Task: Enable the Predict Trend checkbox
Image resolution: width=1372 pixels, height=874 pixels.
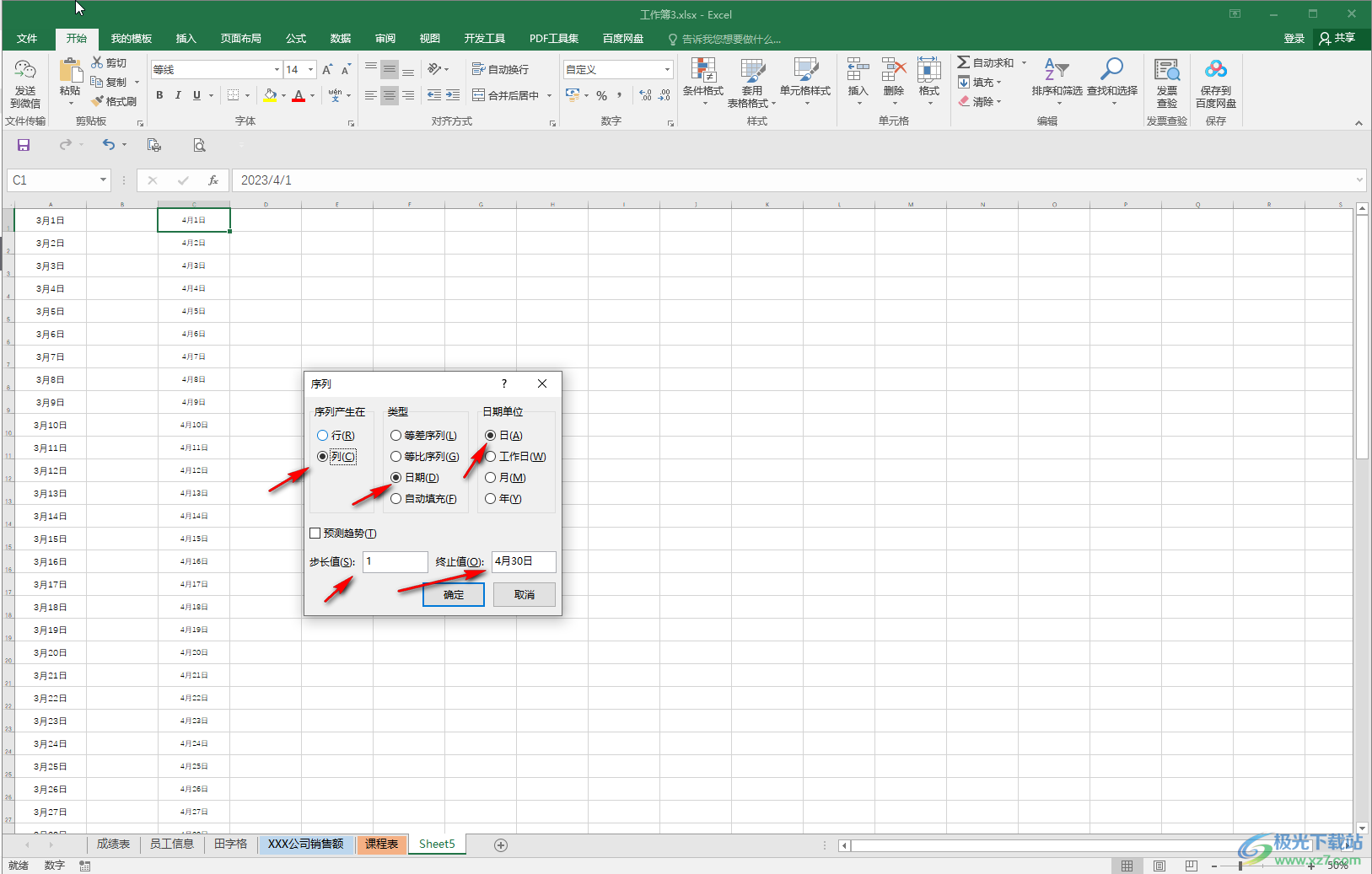Action: click(315, 534)
